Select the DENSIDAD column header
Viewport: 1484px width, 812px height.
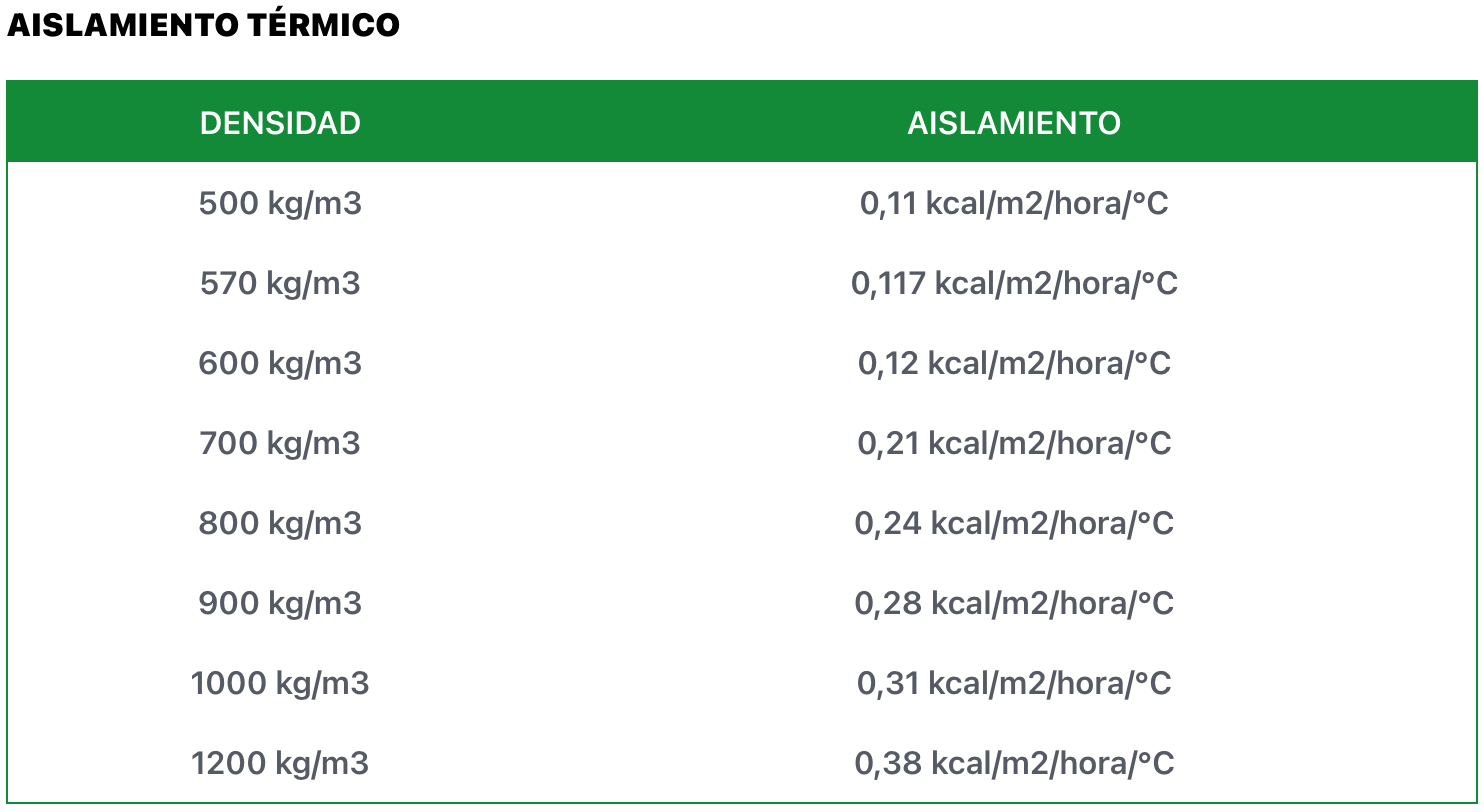(280, 123)
